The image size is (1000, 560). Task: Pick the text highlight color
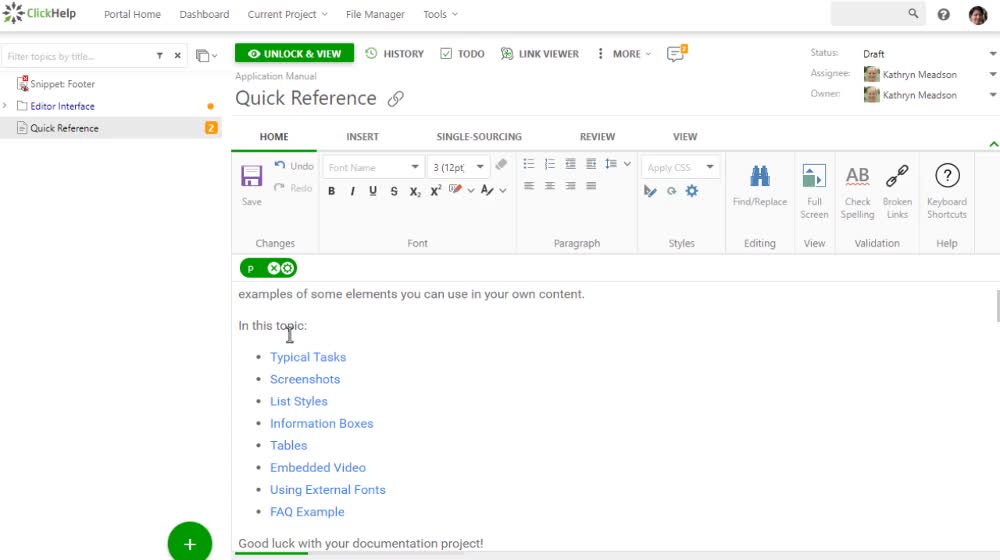tap(455, 189)
